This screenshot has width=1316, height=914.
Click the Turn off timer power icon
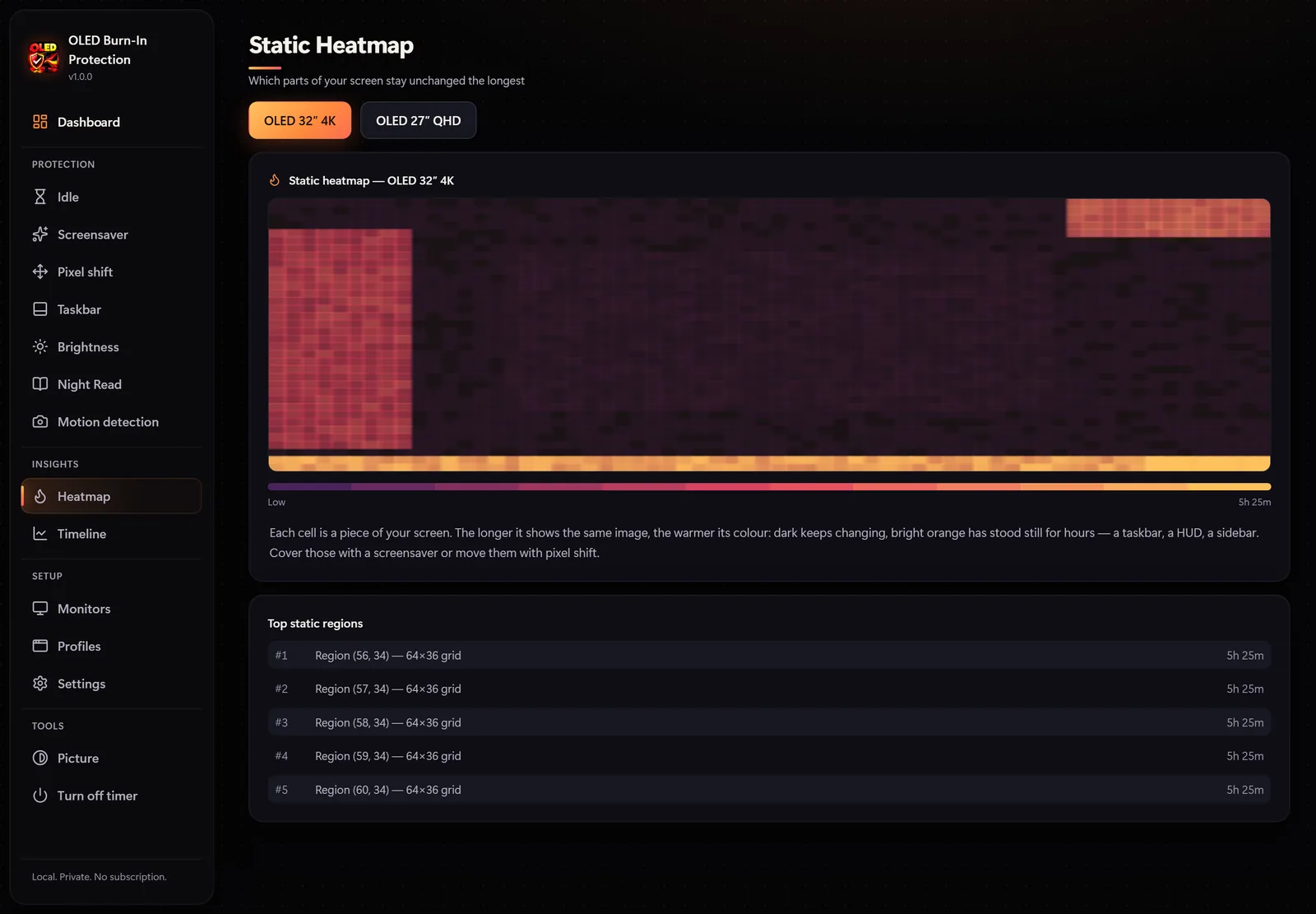tap(40, 796)
